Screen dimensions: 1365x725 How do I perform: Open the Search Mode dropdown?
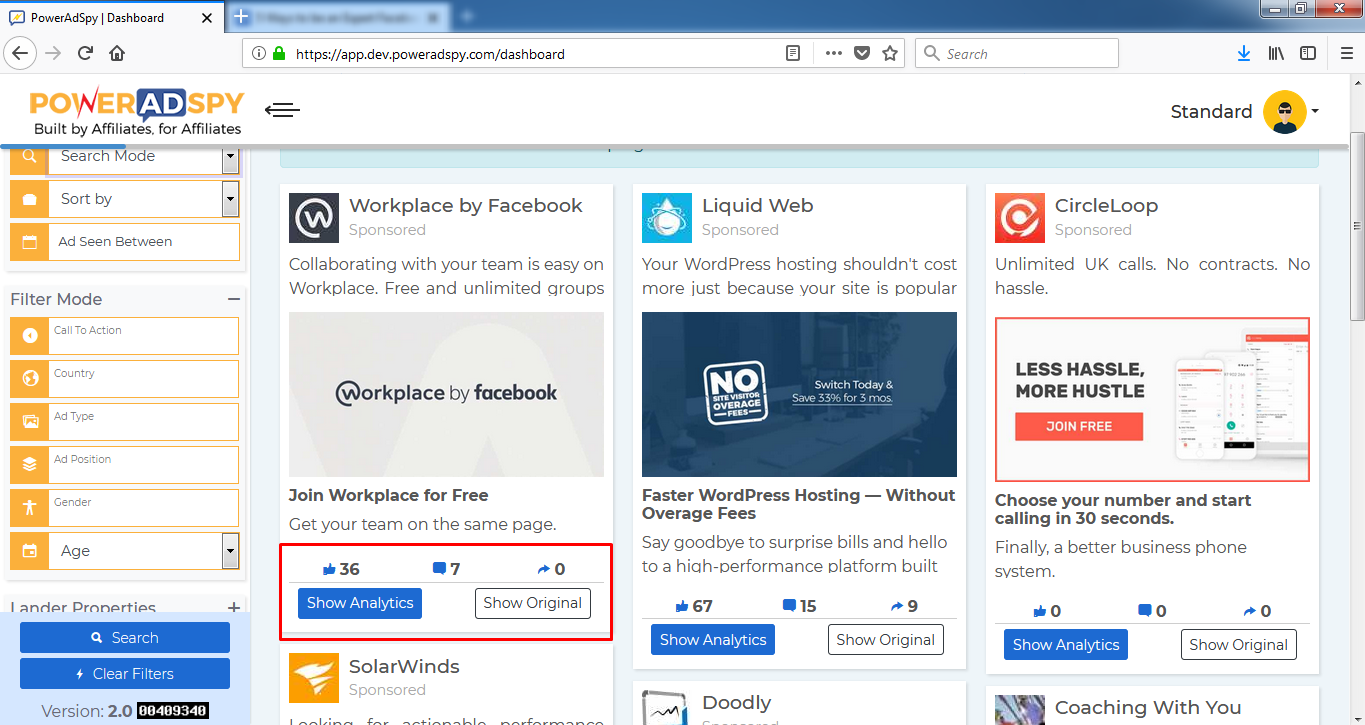(x=144, y=157)
